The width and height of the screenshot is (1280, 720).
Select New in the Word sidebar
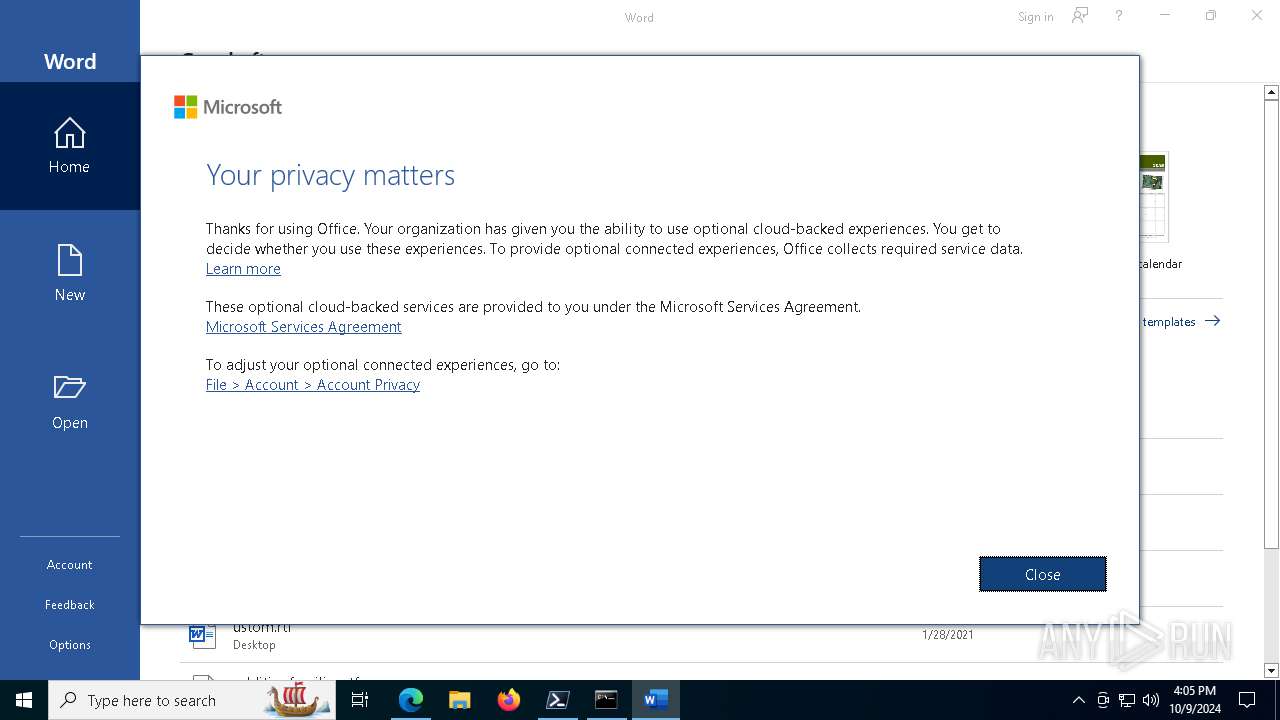point(69,274)
